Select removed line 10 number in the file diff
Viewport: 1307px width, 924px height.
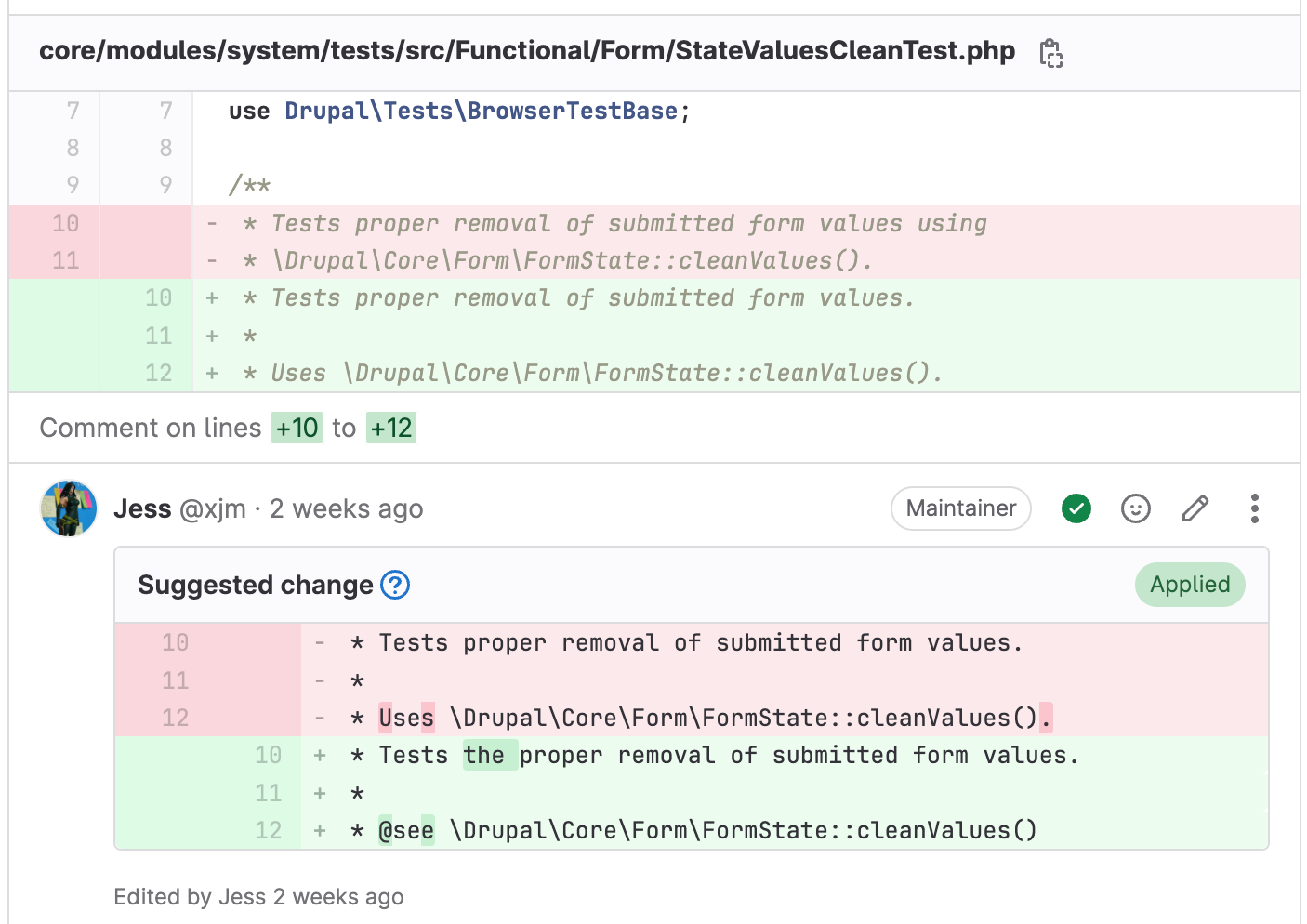click(x=65, y=223)
